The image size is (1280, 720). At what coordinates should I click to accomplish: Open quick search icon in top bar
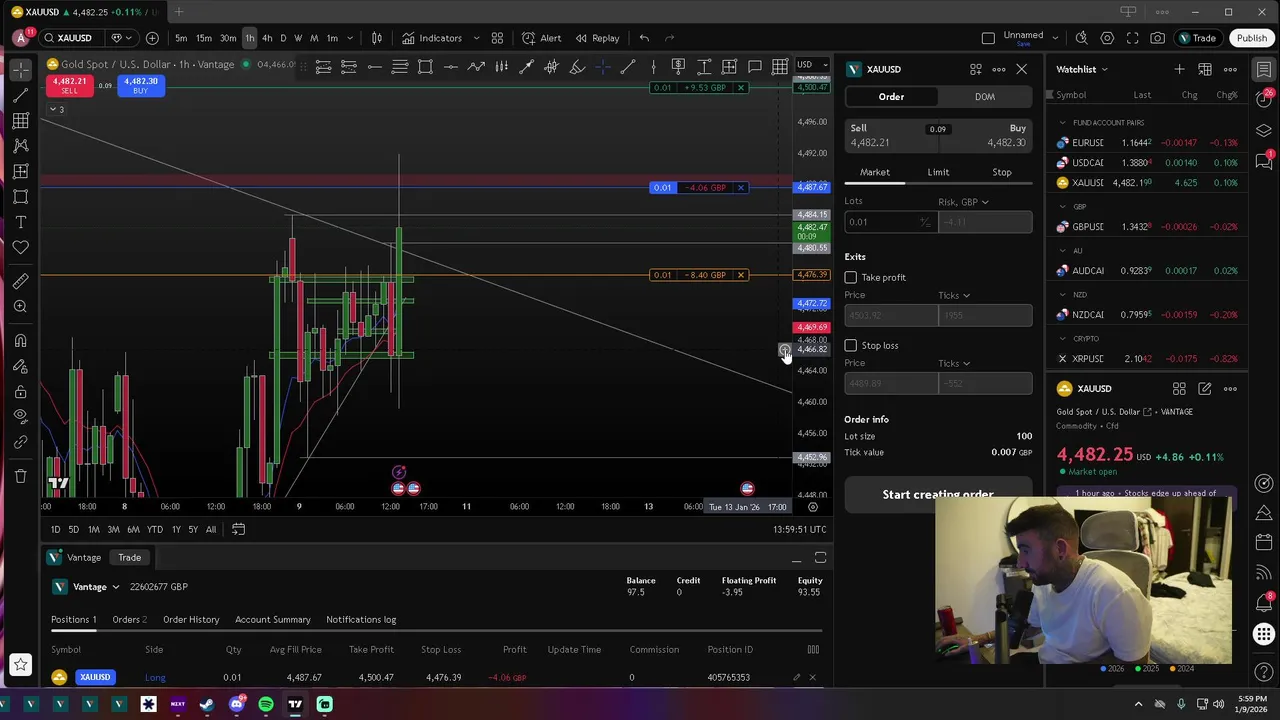pyautogui.click(x=1081, y=38)
